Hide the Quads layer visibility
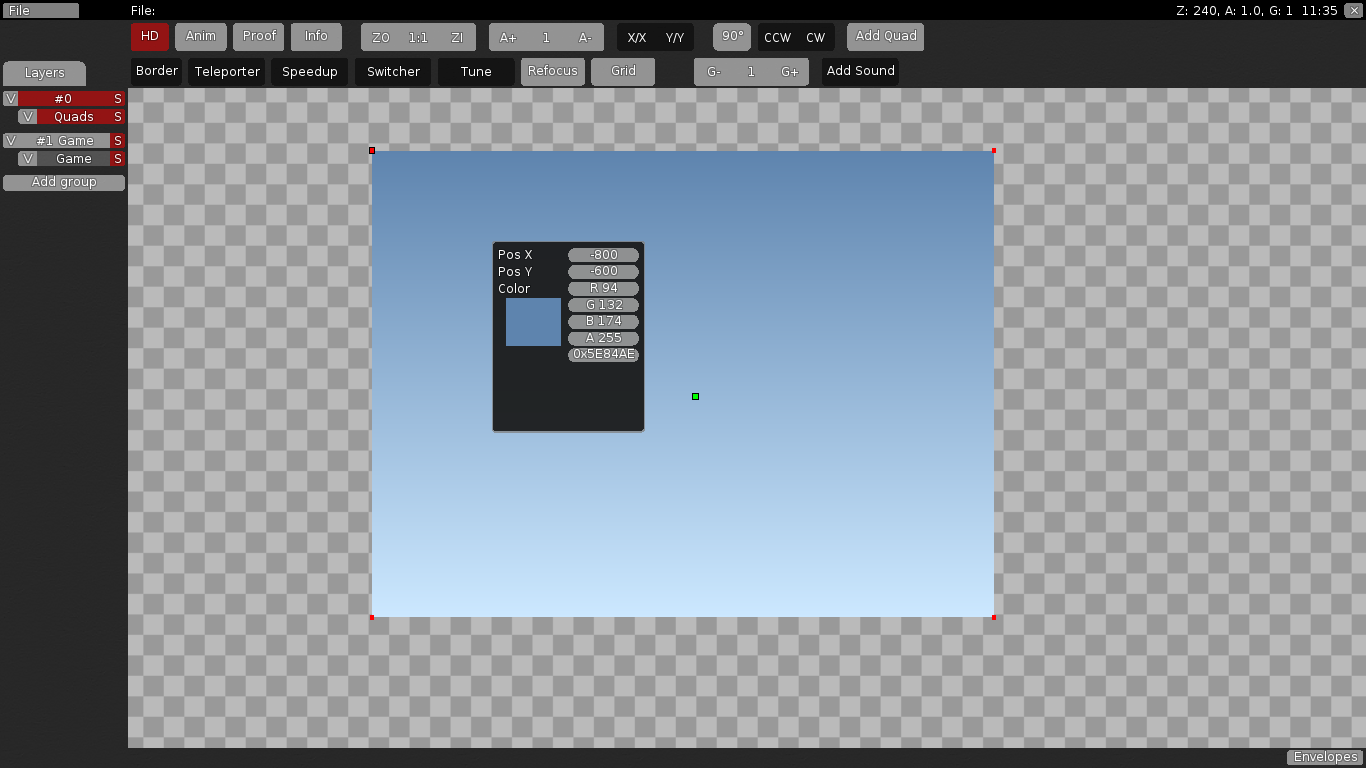This screenshot has height=768, width=1366. click(x=27, y=116)
